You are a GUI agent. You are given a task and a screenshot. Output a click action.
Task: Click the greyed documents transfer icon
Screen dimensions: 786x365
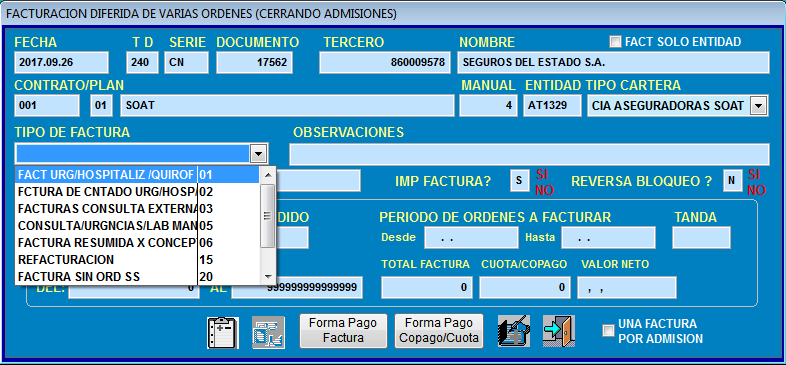(x=268, y=332)
